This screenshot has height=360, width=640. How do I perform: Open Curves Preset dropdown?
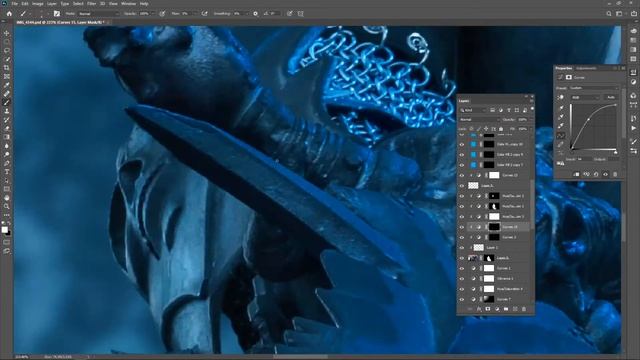(x=594, y=88)
